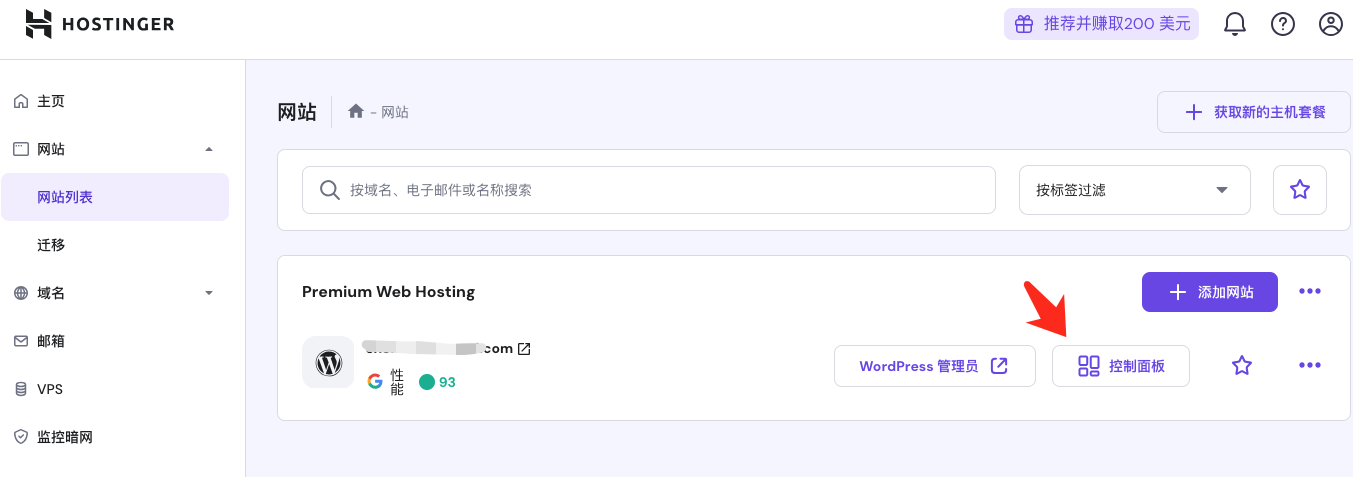Open Premium Web Hosting more options
The height and width of the screenshot is (477, 1353).
point(1309,292)
